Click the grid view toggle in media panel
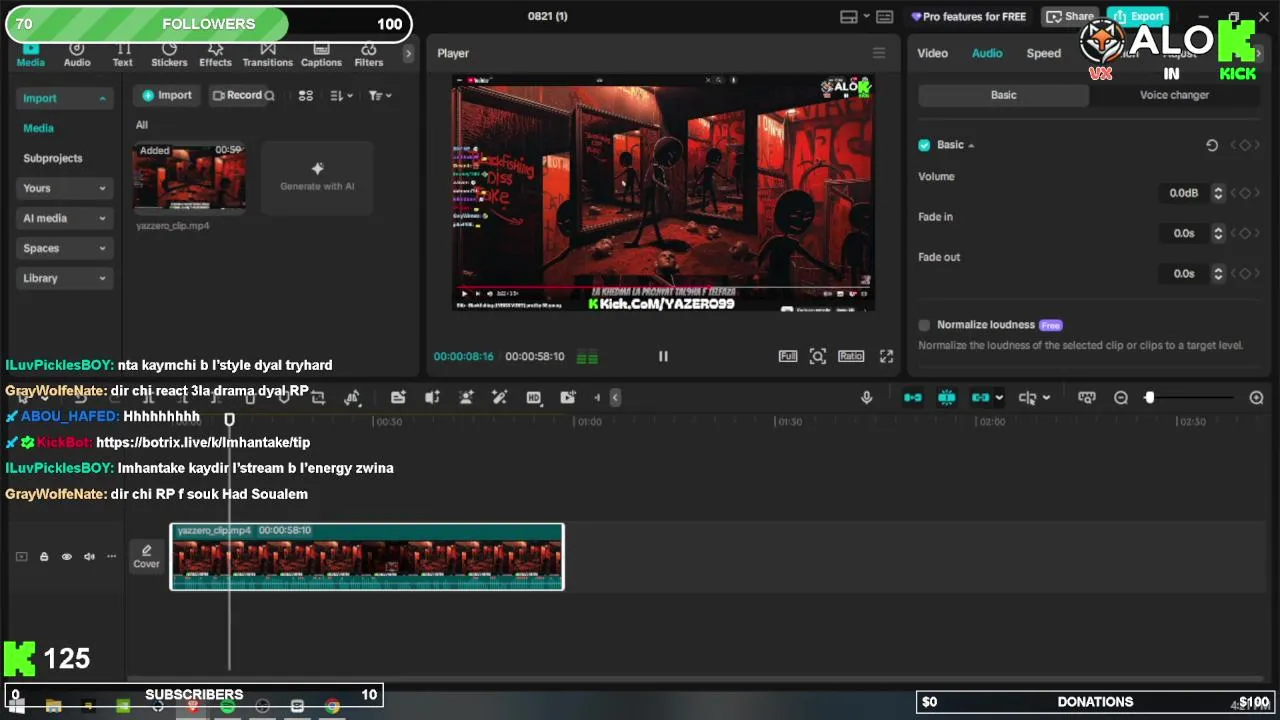Viewport: 1280px width, 720px height. pos(306,95)
